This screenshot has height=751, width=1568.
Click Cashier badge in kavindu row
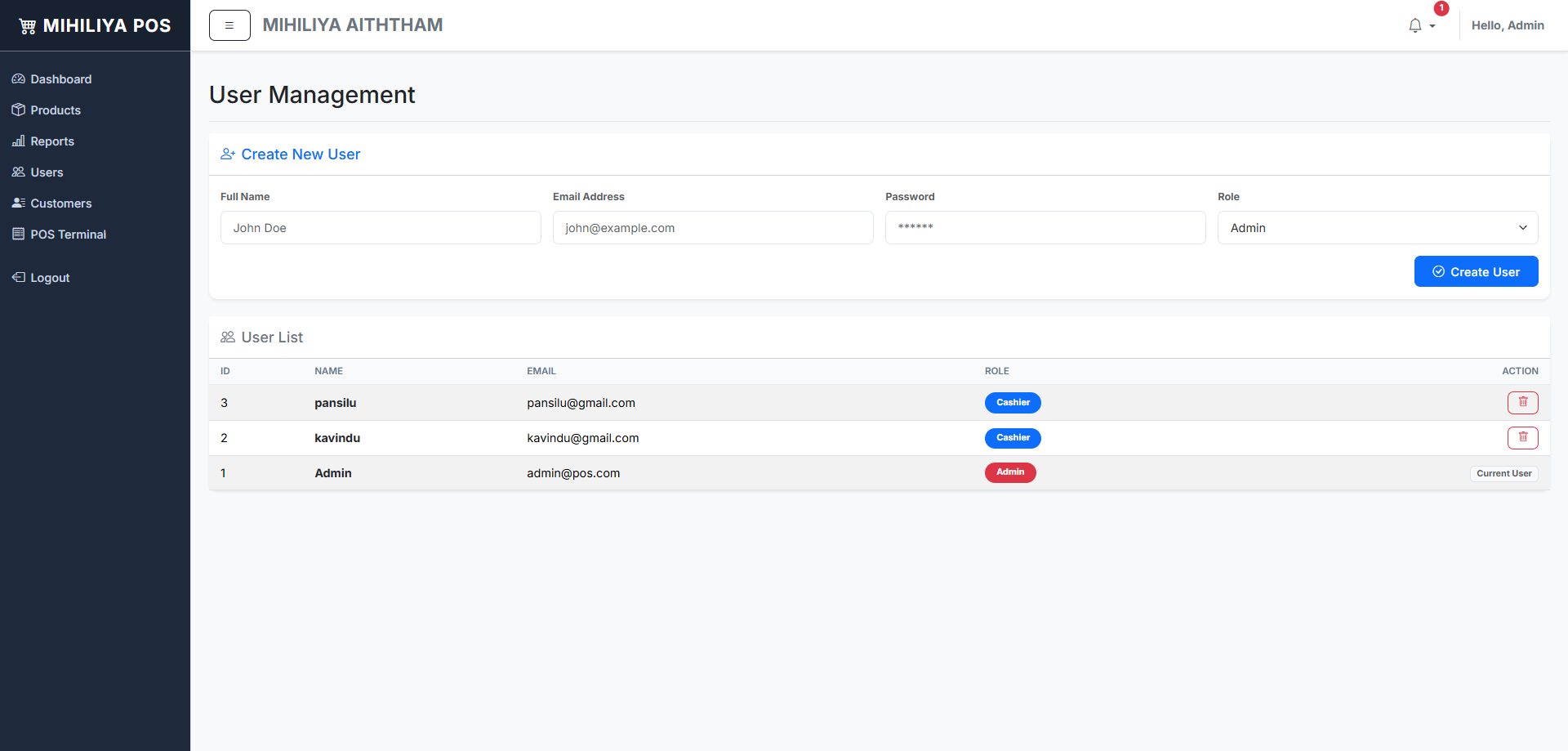(1013, 438)
